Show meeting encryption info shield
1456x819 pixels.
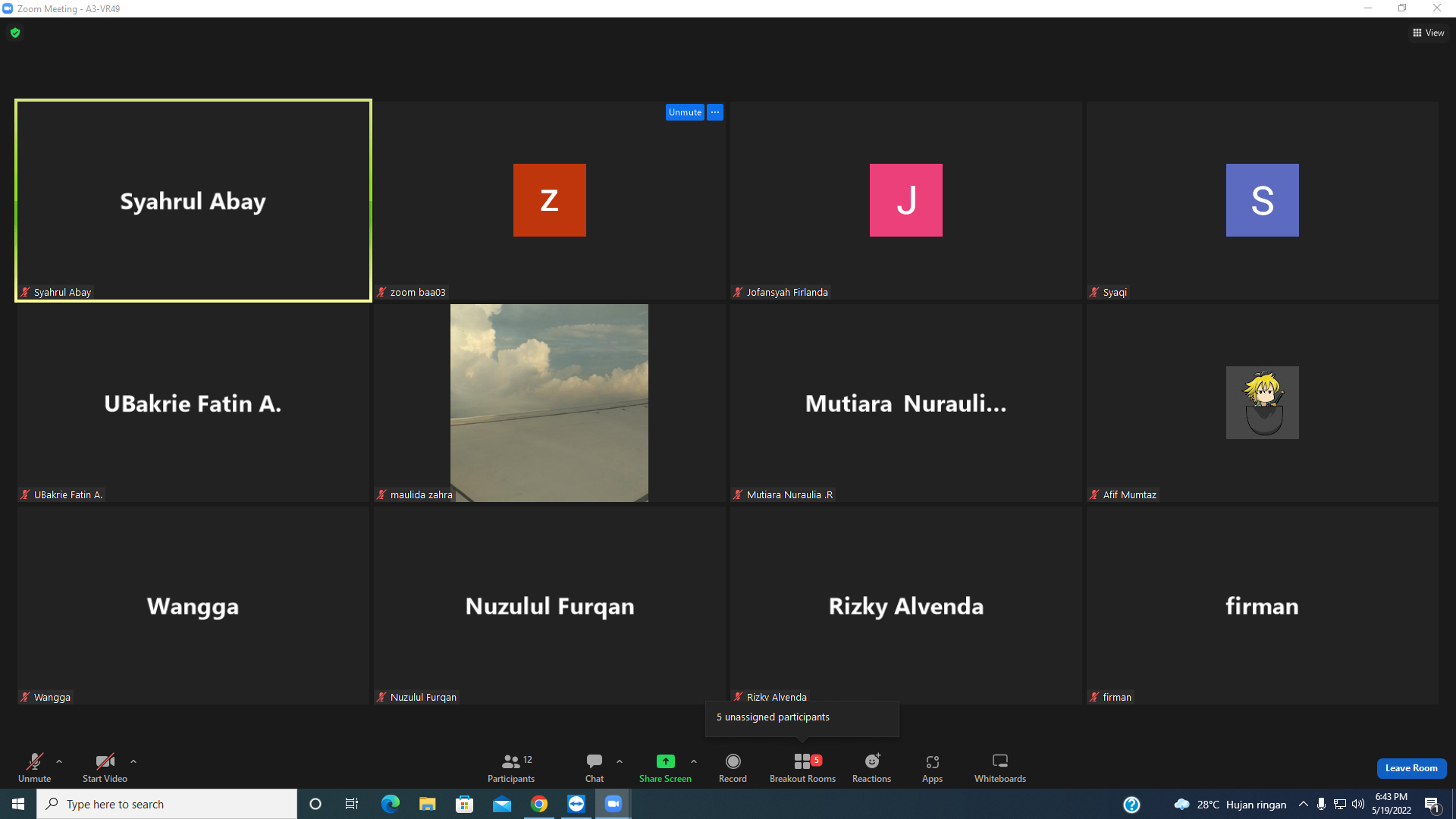(x=15, y=33)
